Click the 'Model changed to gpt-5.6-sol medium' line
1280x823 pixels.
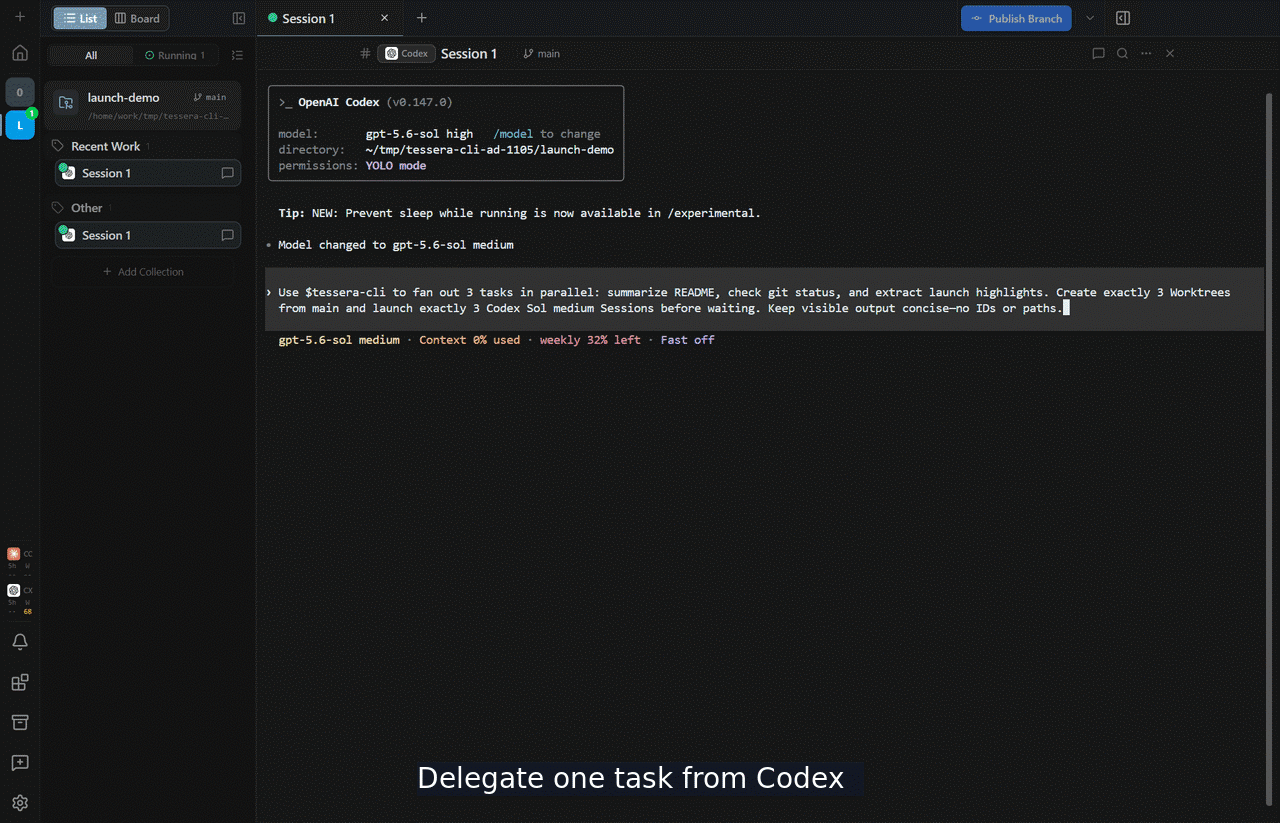tap(396, 245)
